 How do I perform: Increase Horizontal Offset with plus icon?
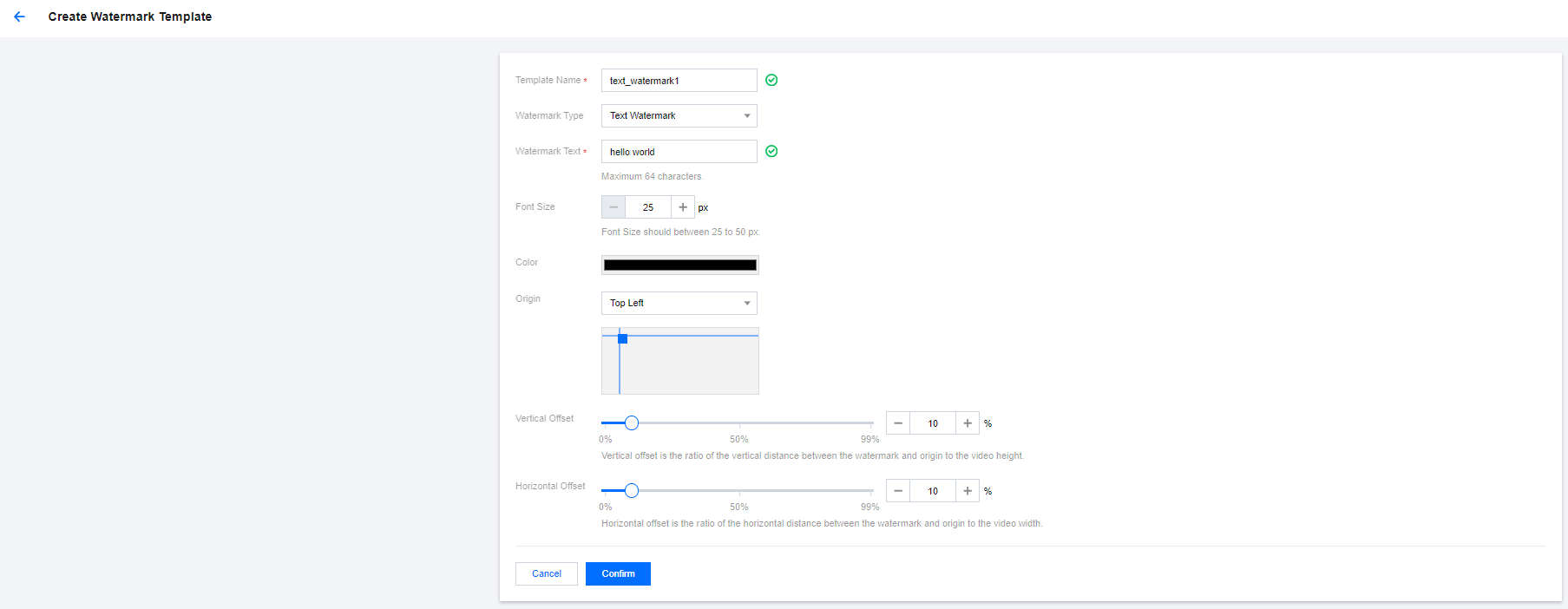[968, 491]
